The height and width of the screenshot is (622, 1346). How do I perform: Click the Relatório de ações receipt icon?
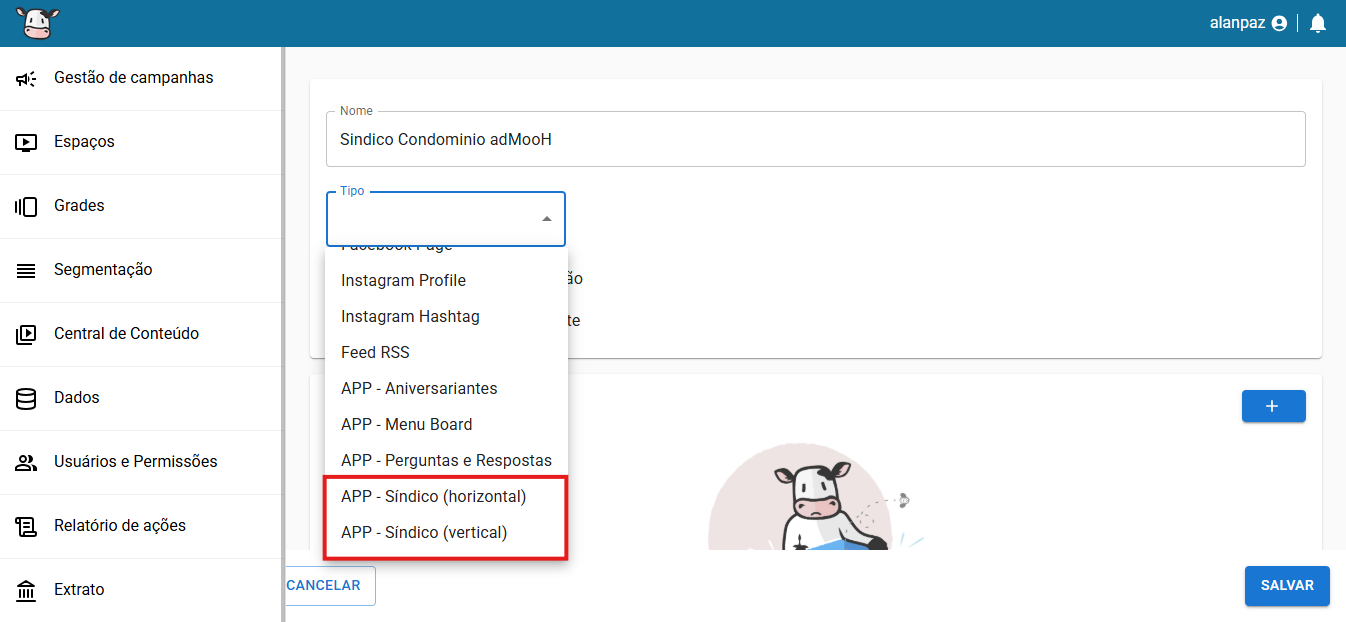pos(26,526)
